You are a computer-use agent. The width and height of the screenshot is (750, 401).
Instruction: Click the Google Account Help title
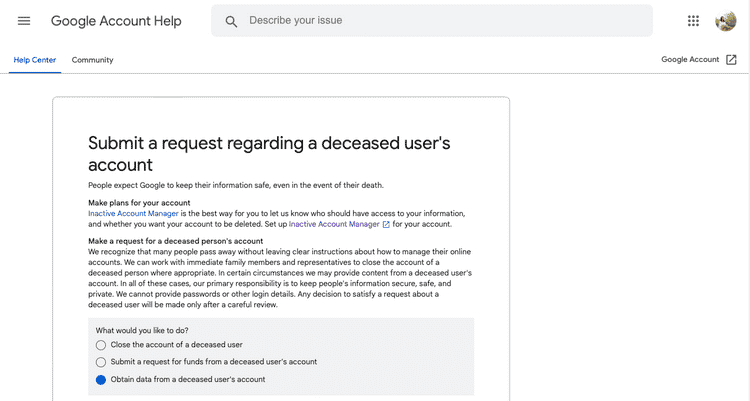tap(116, 21)
